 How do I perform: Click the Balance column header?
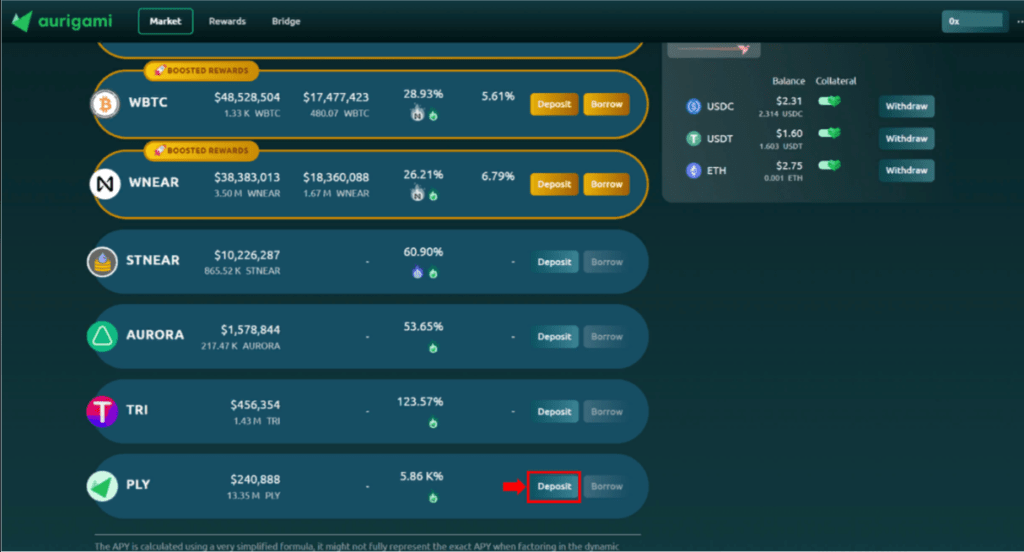click(x=788, y=81)
